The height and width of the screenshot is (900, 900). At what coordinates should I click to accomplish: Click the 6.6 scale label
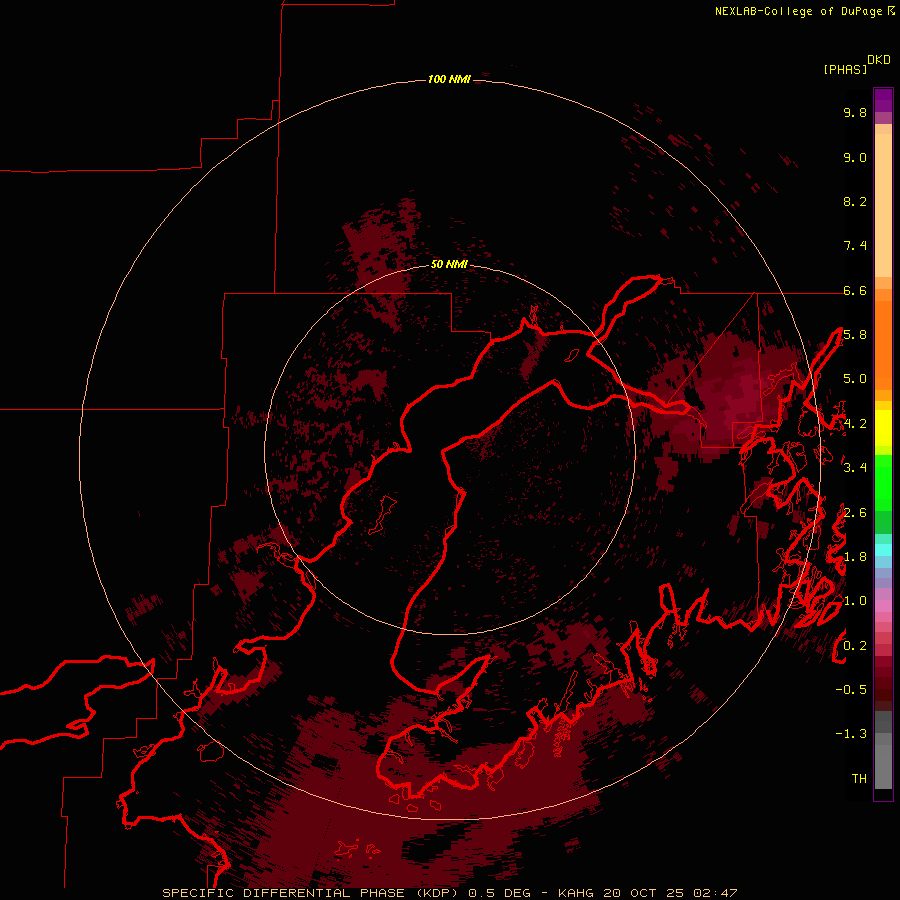pos(855,290)
